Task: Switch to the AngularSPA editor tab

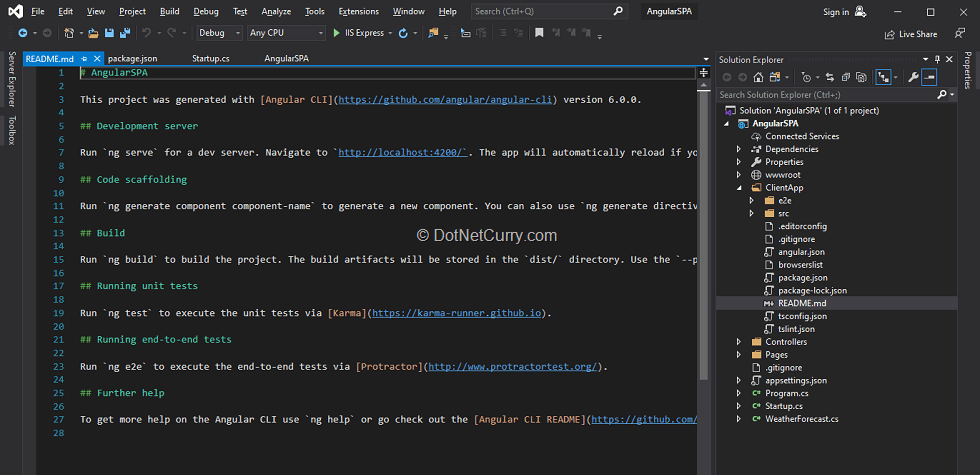Action: (x=286, y=59)
